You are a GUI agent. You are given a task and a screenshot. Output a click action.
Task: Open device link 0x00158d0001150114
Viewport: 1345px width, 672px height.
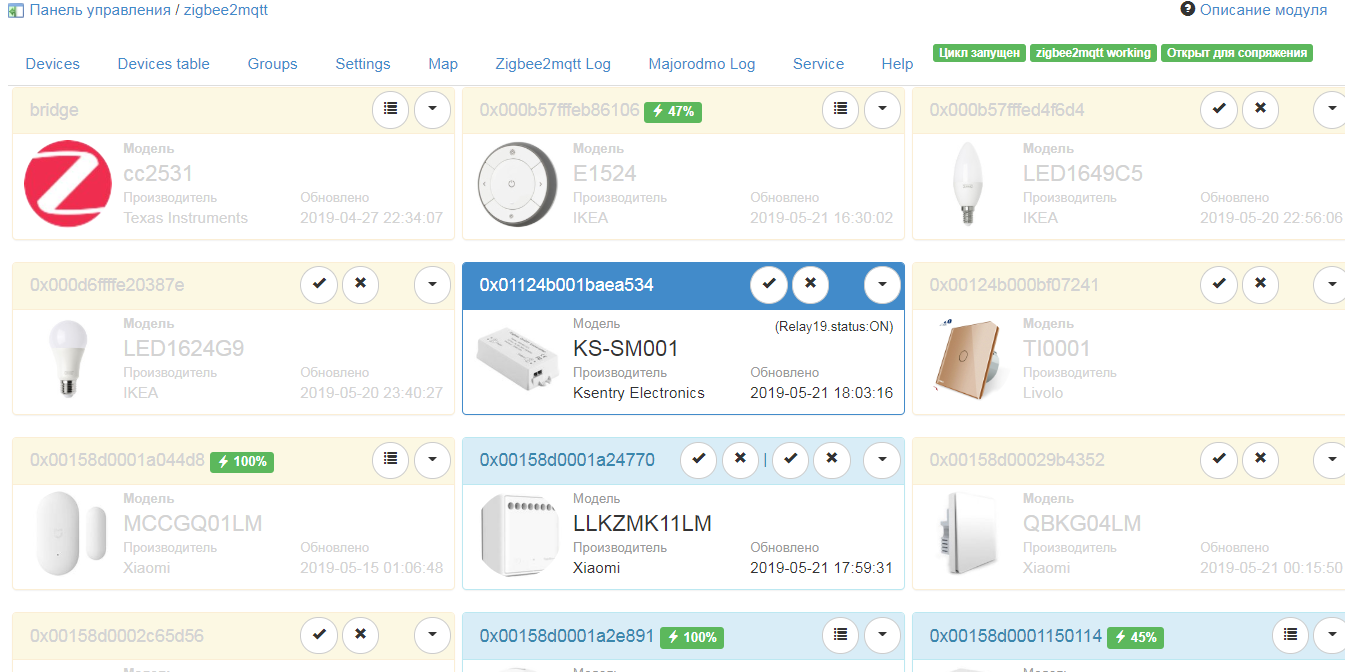coord(1016,635)
